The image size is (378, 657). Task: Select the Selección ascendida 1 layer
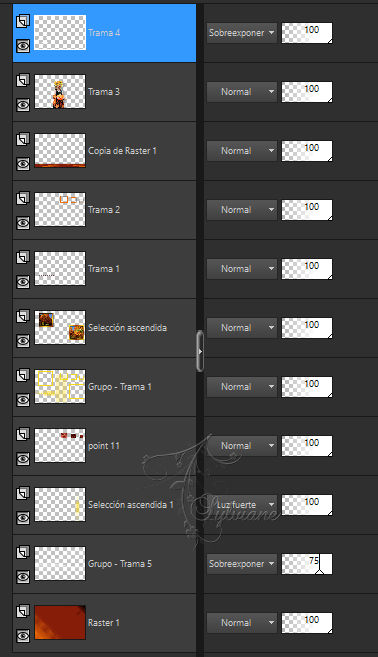pyautogui.click(x=104, y=505)
